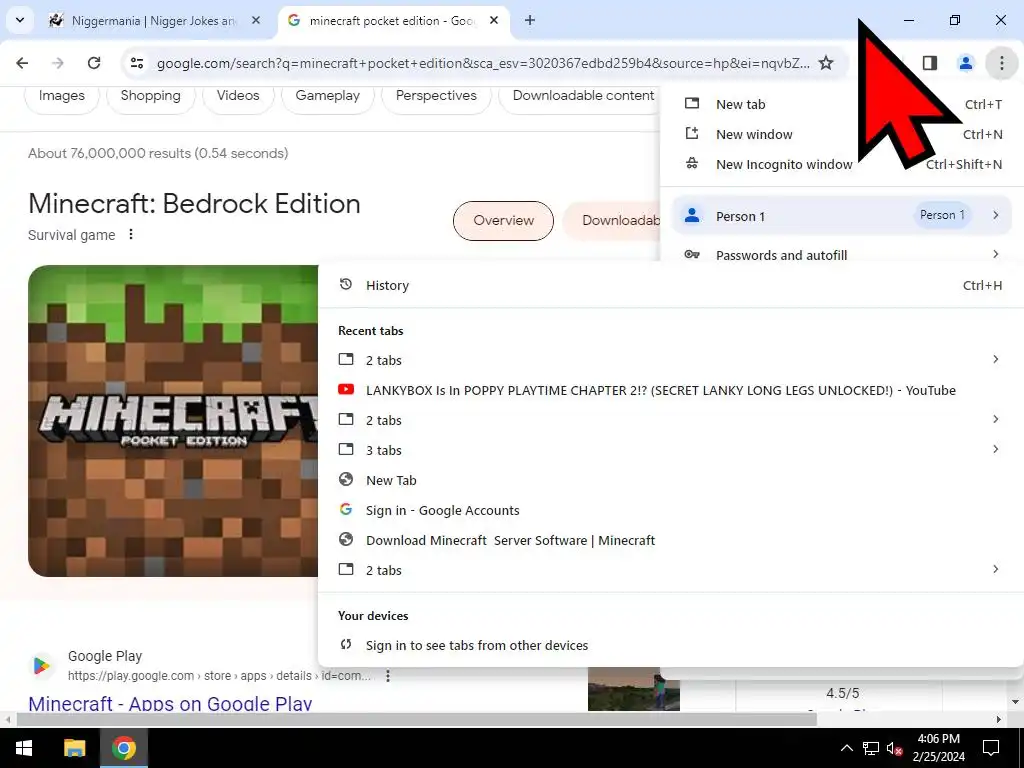Reopen the New Tab entry in recent tabs
The height and width of the screenshot is (768, 1024).
pyautogui.click(x=670, y=481)
